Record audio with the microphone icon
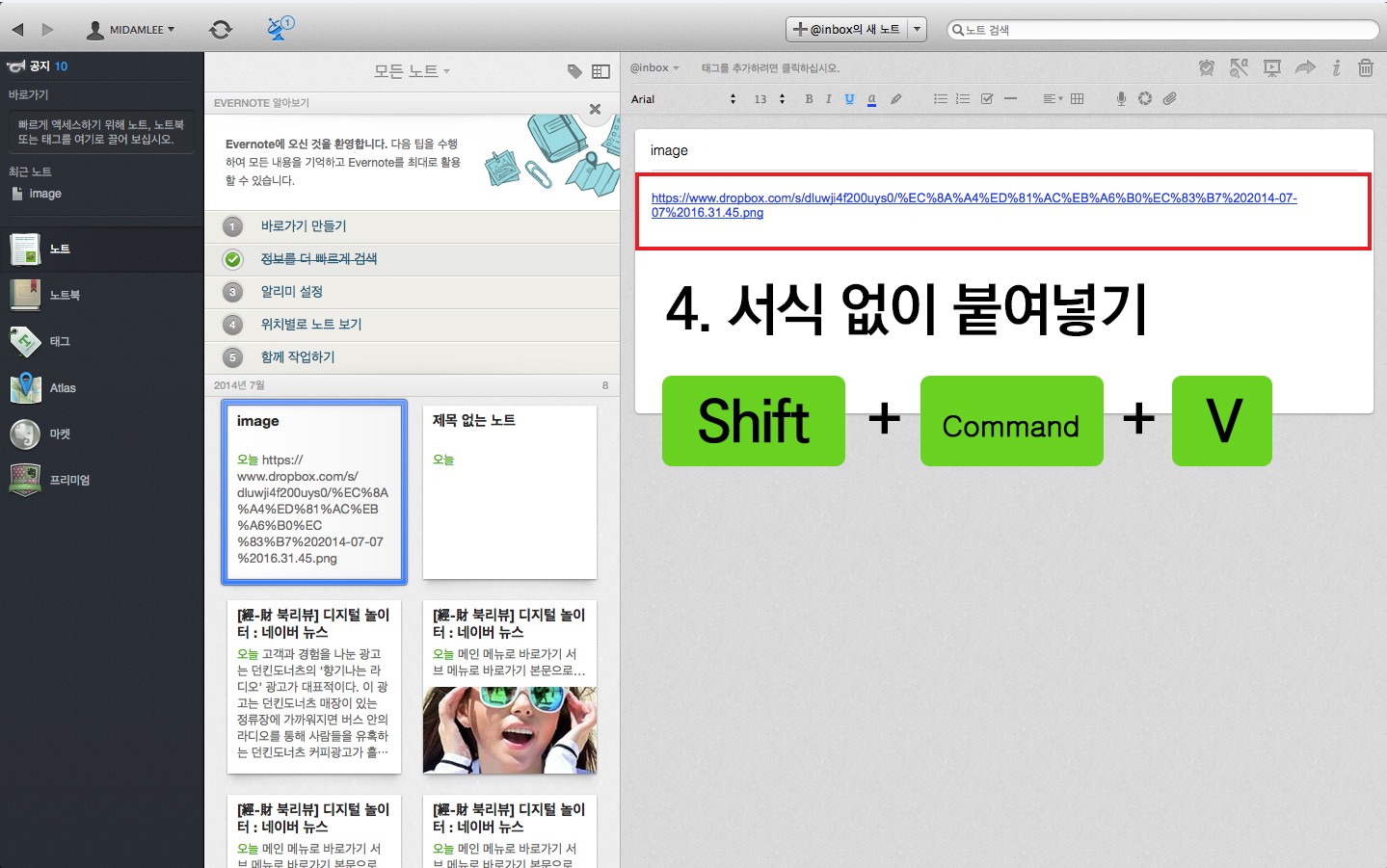This screenshot has height=868, width=1387. (x=1121, y=98)
